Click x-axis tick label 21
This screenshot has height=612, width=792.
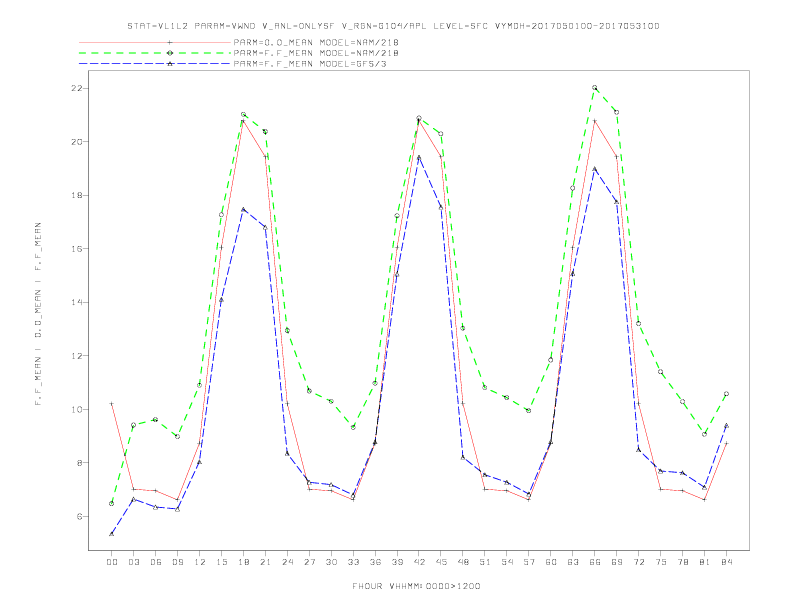pos(265,562)
